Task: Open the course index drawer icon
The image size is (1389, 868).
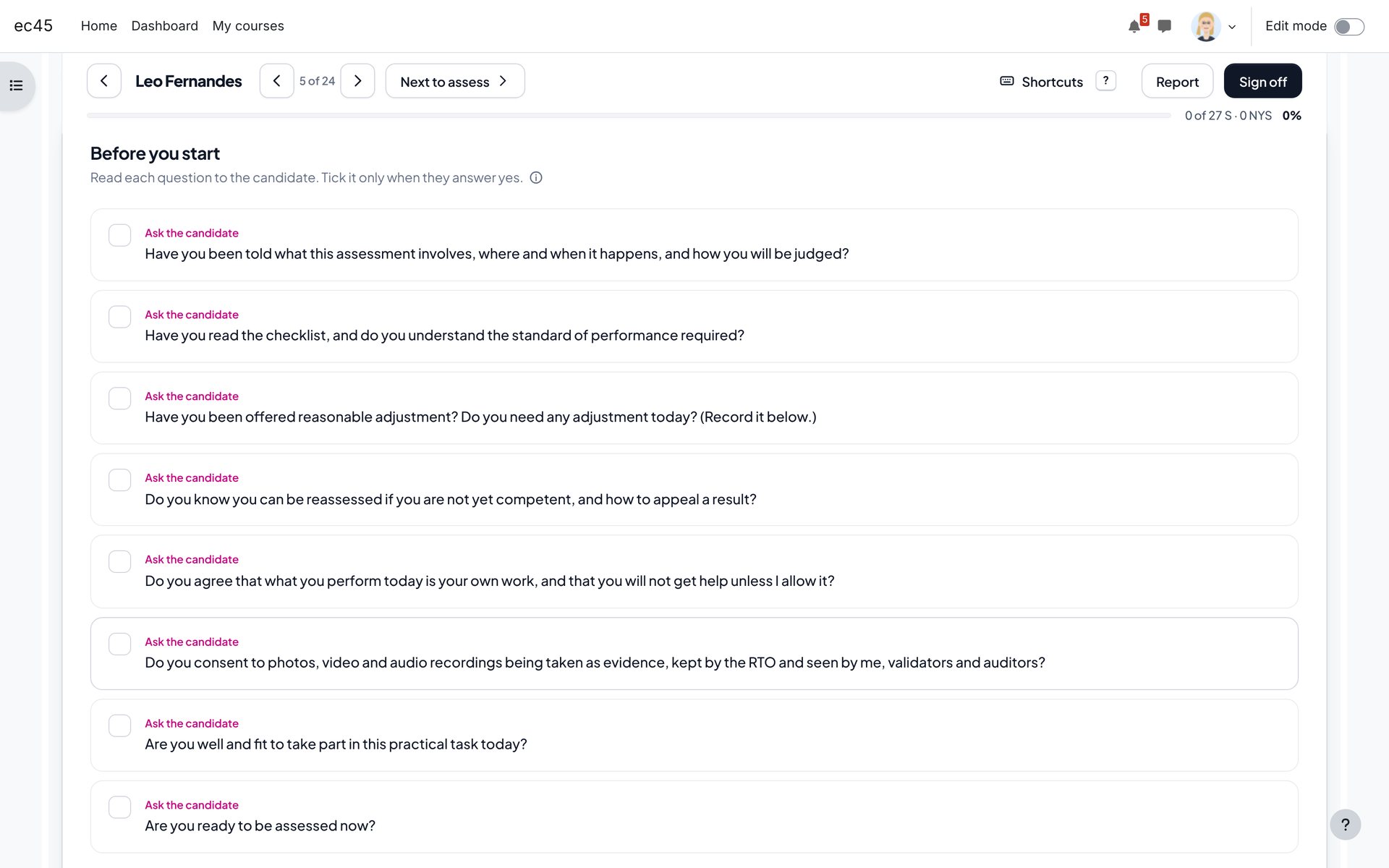Action: click(x=17, y=85)
